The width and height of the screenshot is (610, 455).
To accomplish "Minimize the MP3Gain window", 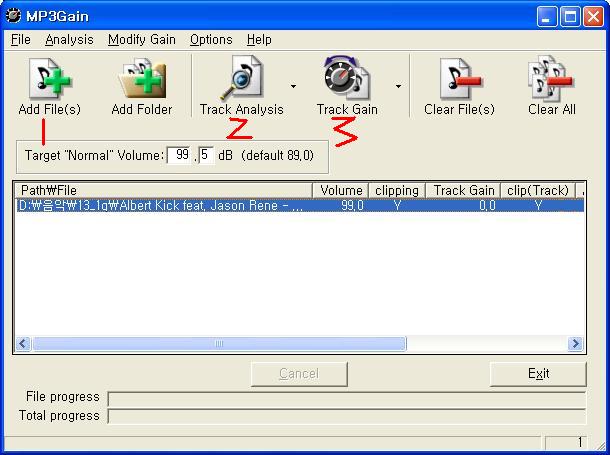I will pyautogui.click(x=547, y=16).
